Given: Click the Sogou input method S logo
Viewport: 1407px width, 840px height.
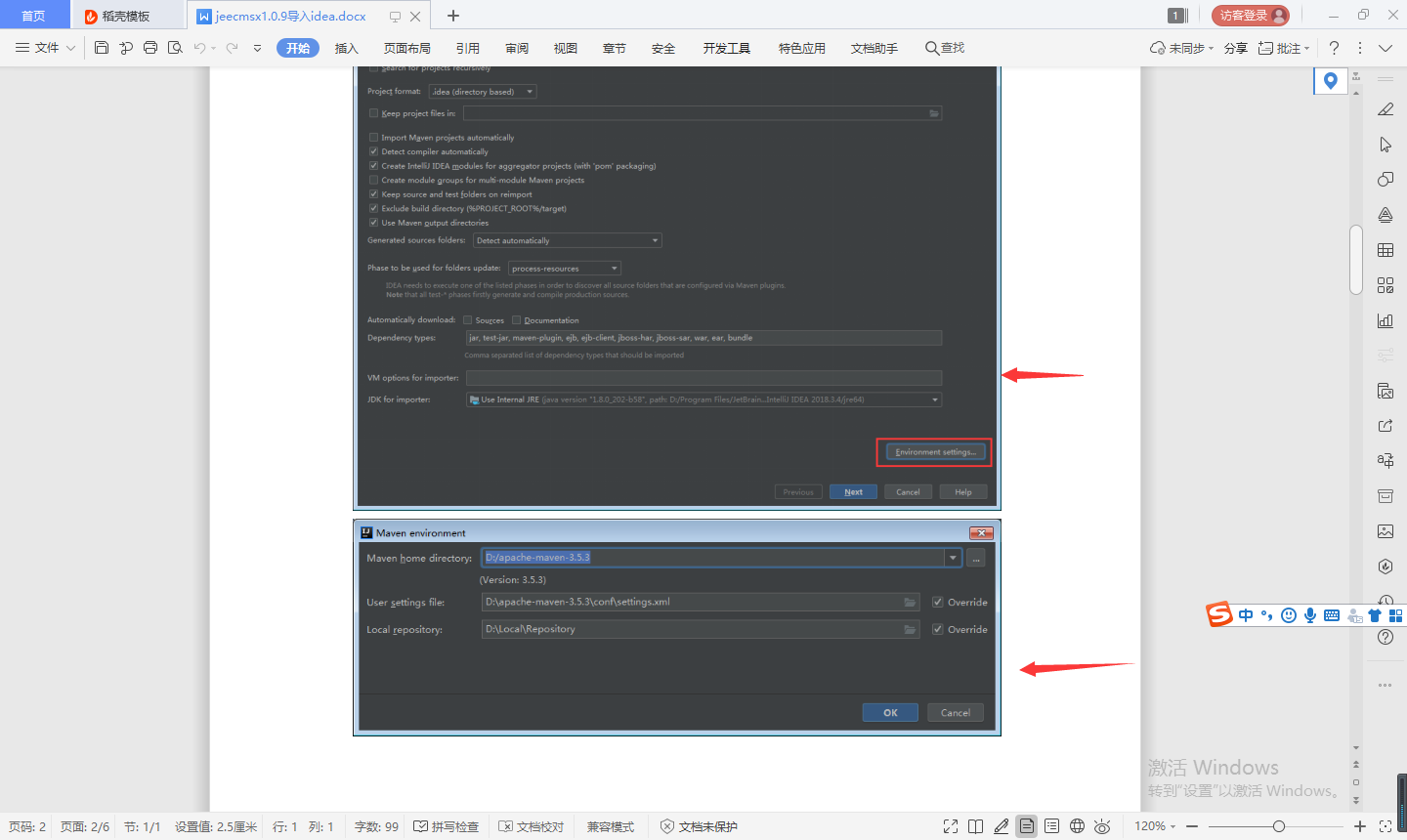Looking at the screenshot, I should [1218, 614].
